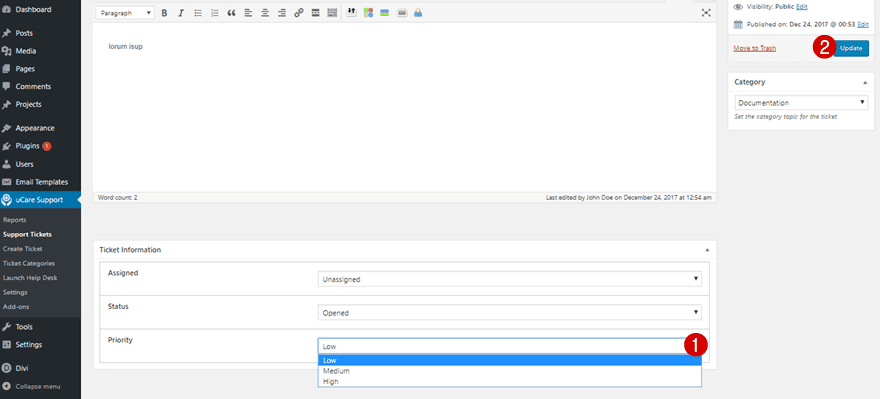Screen dimensions: 880x399
Task: Align text right
Action: click(x=282, y=13)
